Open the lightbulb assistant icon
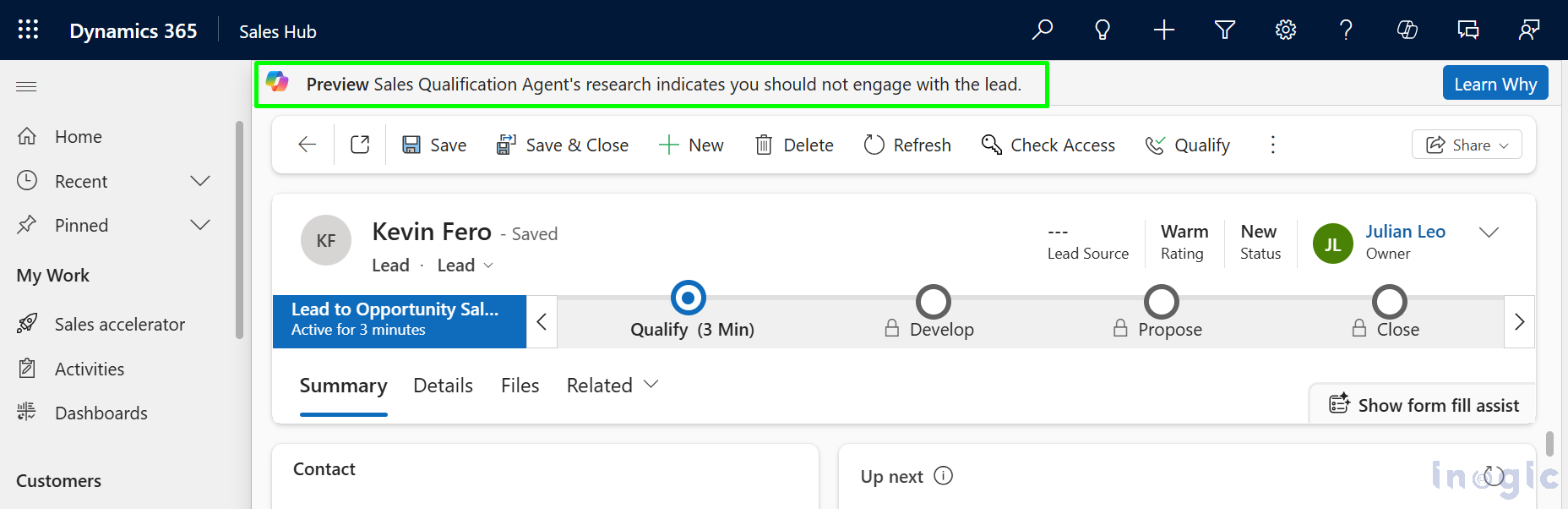Image resolution: width=1568 pixels, height=509 pixels. (1102, 30)
